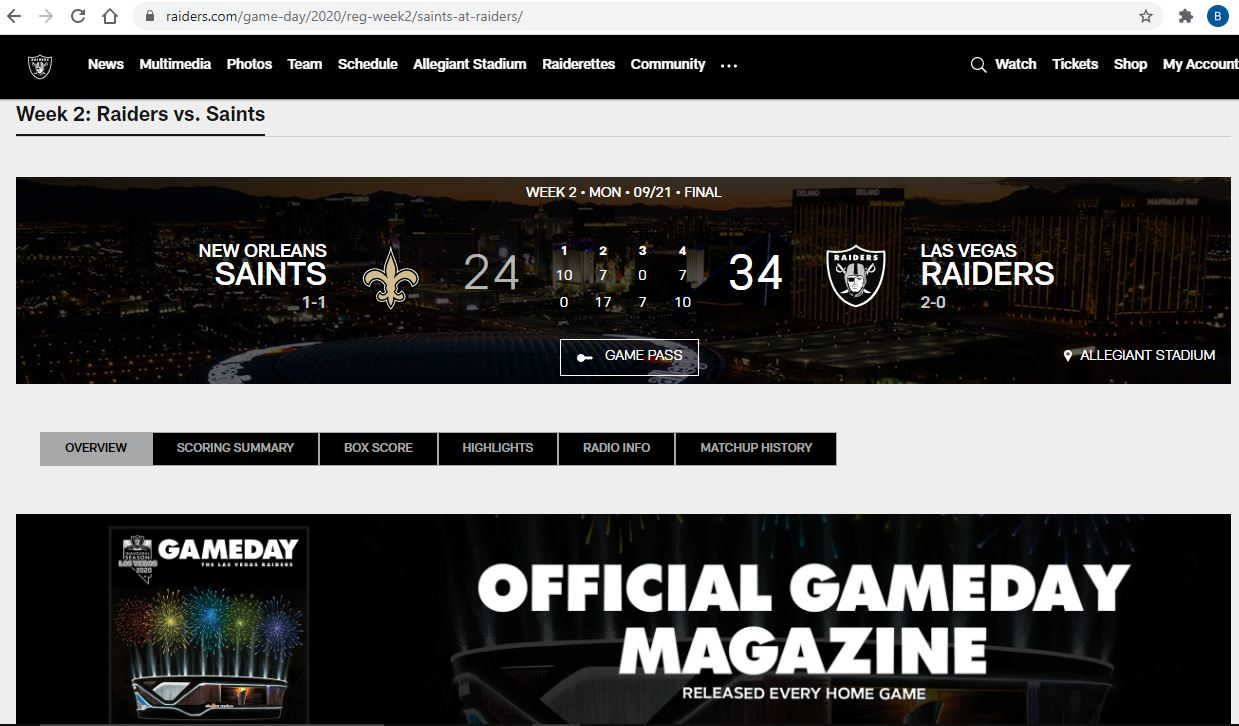This screenshot has width=1239, height=726.
Task: View site security via the padlock icon
Action: (x=150, y=16)
